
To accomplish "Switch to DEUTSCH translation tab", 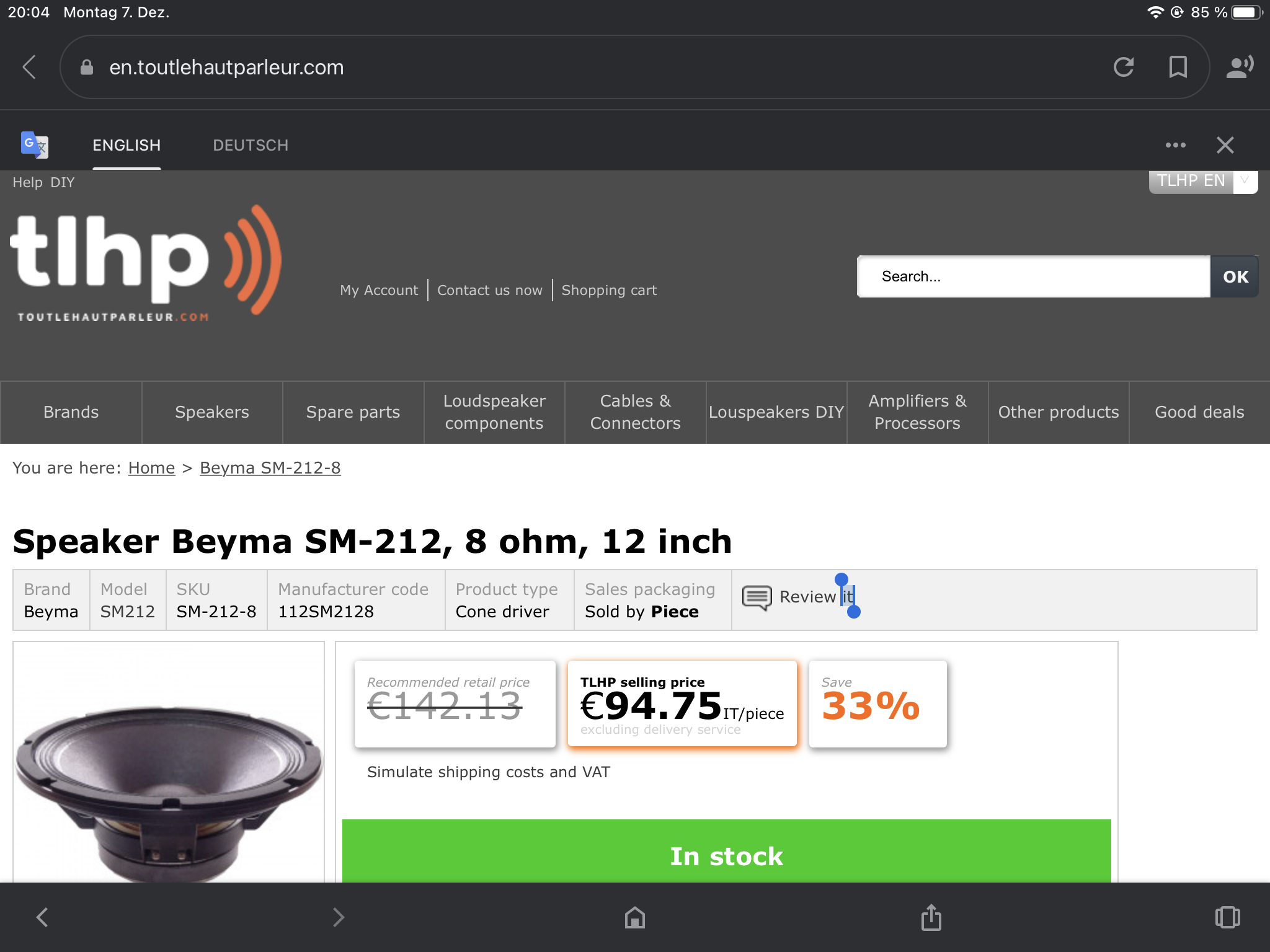I will point(251,145).
